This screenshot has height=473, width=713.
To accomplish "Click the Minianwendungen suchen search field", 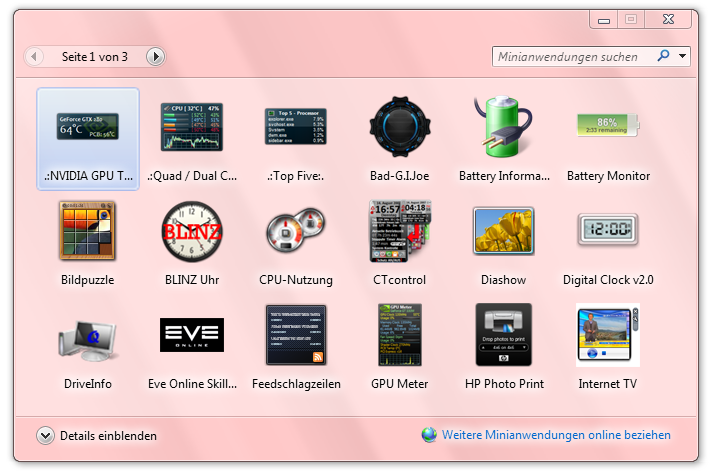I will pos(573,57).
